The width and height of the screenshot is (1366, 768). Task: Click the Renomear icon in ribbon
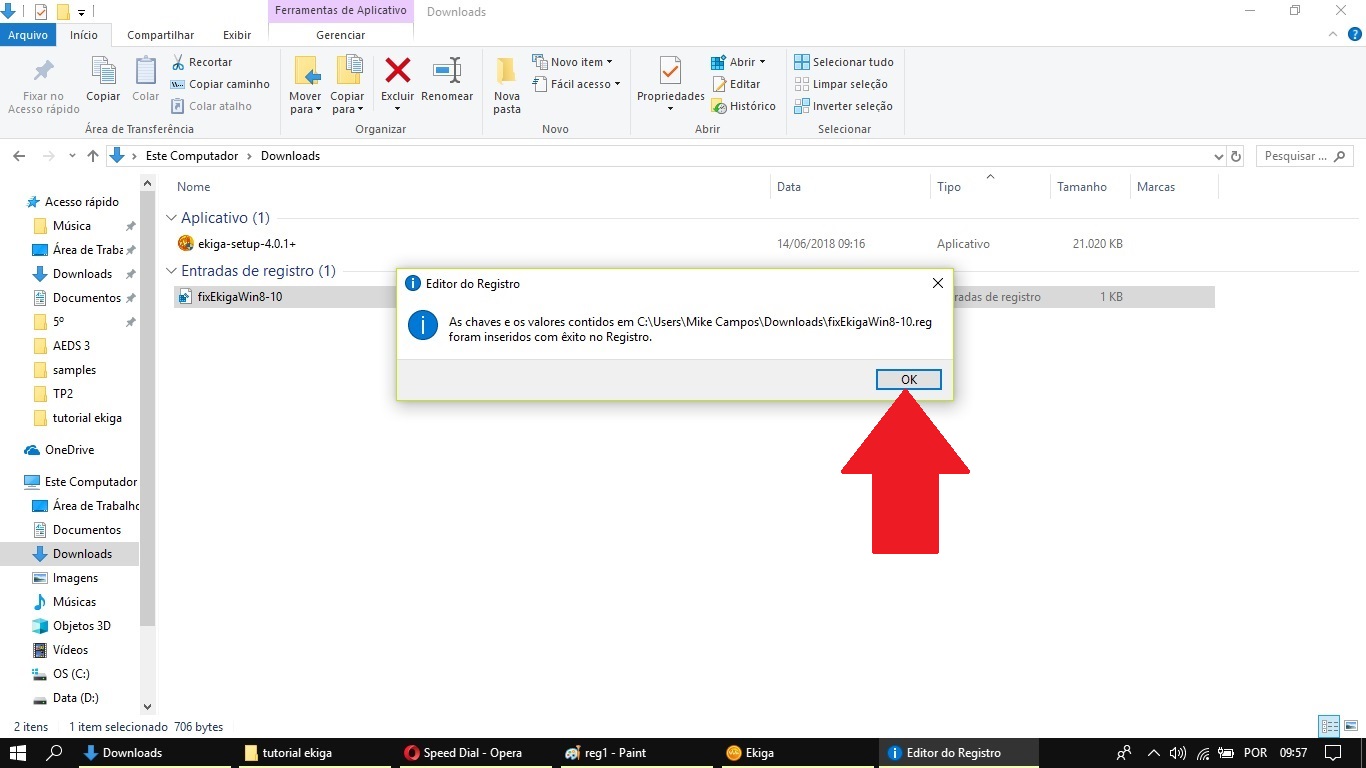tap(446, 72)
